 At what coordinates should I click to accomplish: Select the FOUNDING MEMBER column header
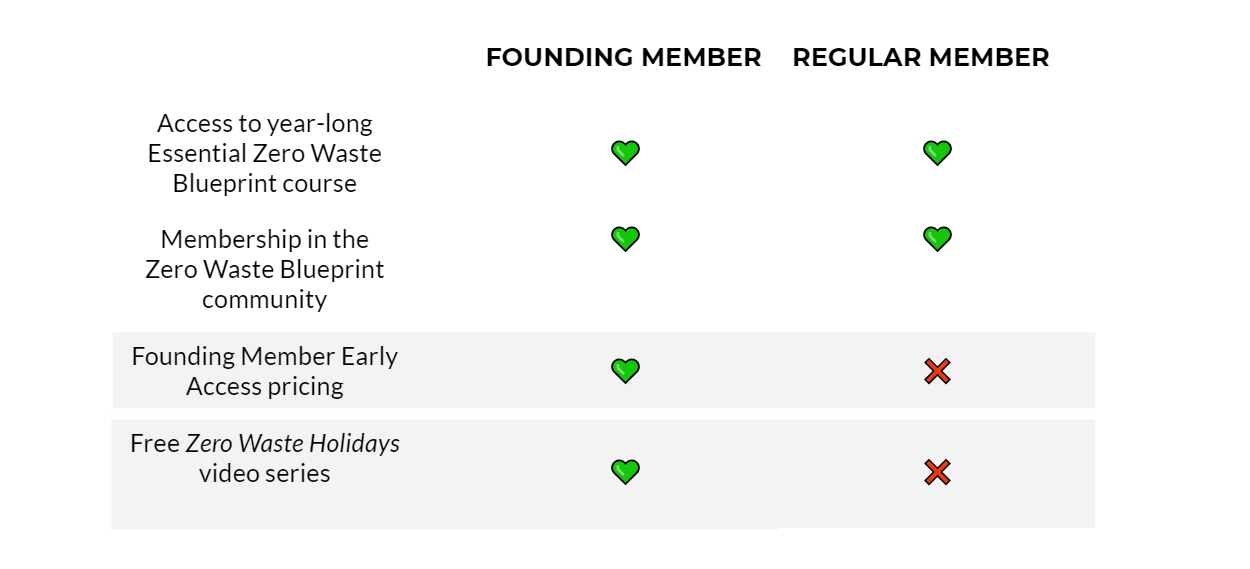coord(624,58)
